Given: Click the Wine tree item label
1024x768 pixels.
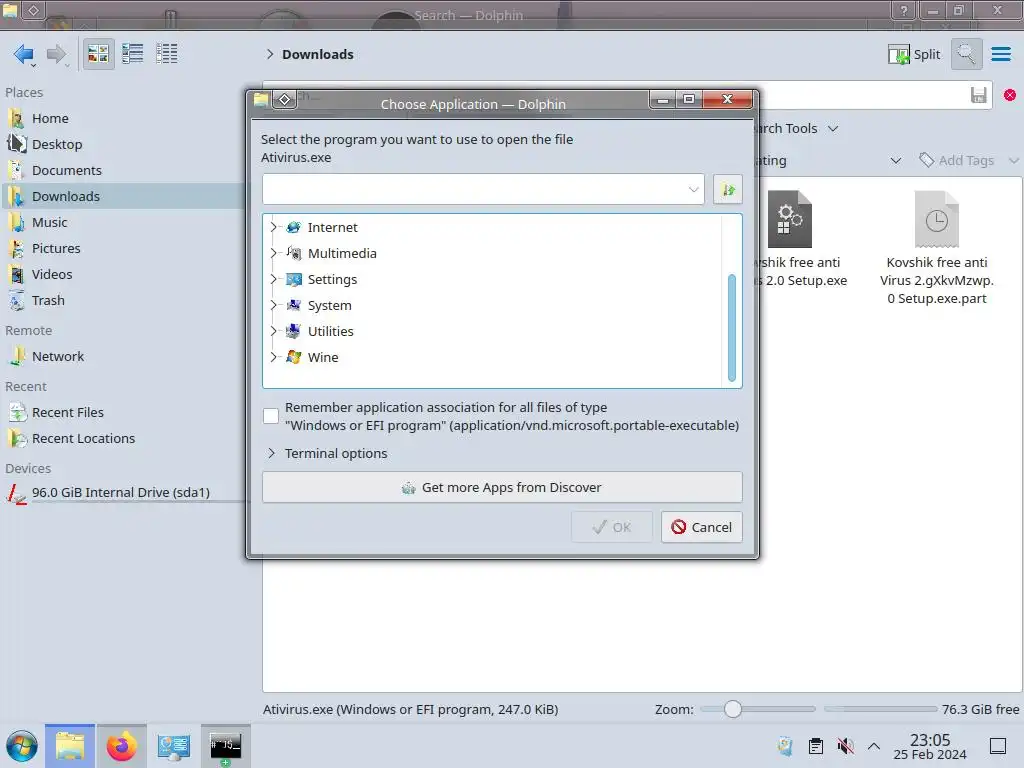Looking at the screenshot, I should tap(323, 357).
